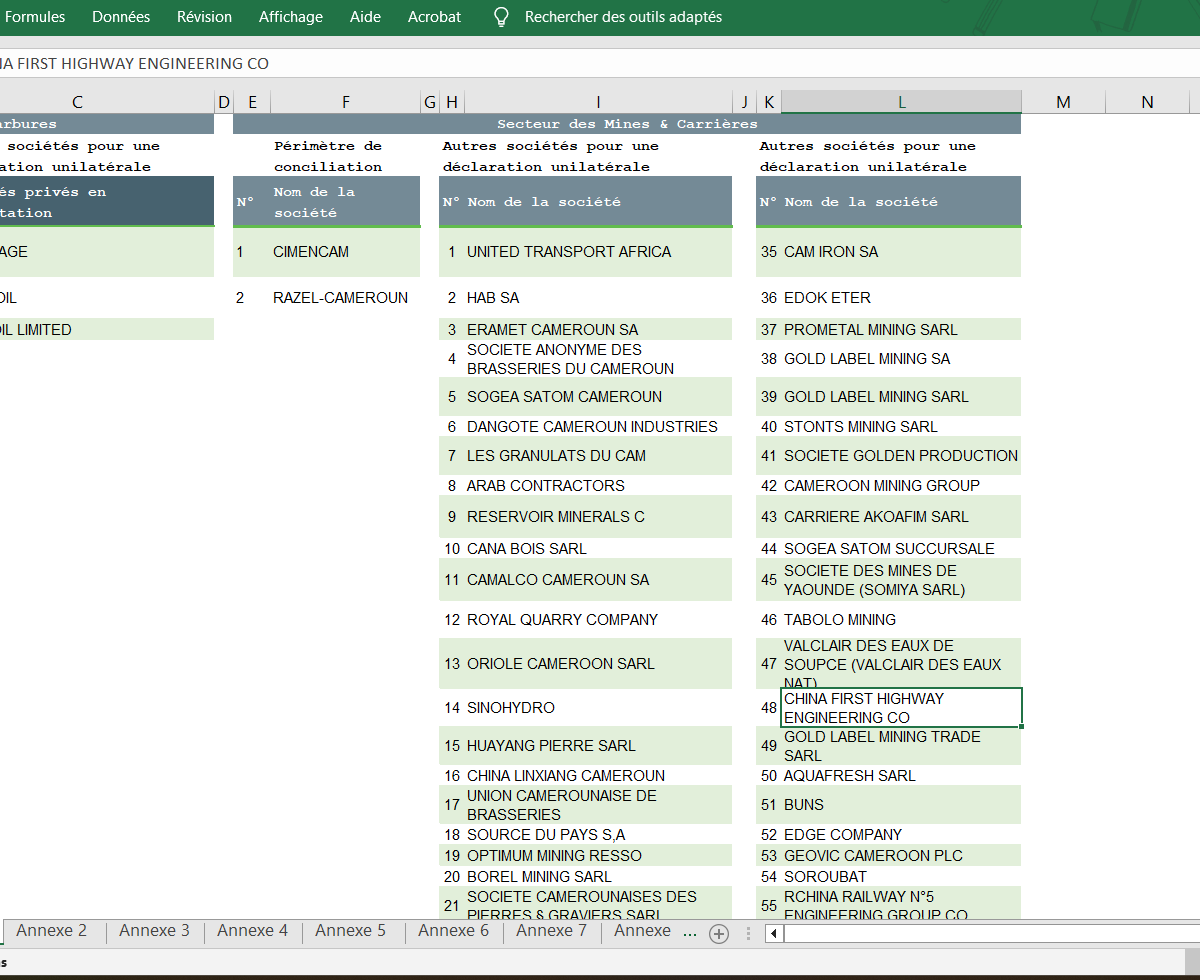Viewport: 1200px width, 980px height.
Task: Open the Acrobat tab
Action: point(435,17)
